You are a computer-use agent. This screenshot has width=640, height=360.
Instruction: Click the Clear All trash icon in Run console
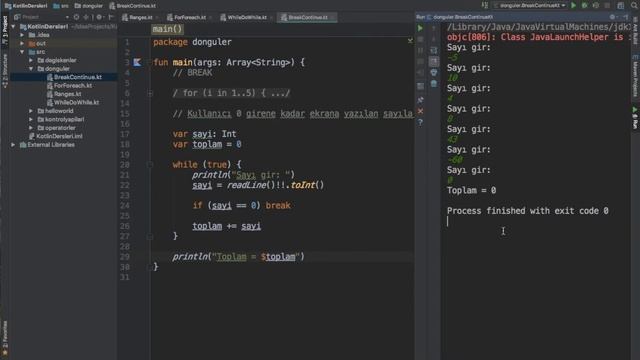click(433, 83)
